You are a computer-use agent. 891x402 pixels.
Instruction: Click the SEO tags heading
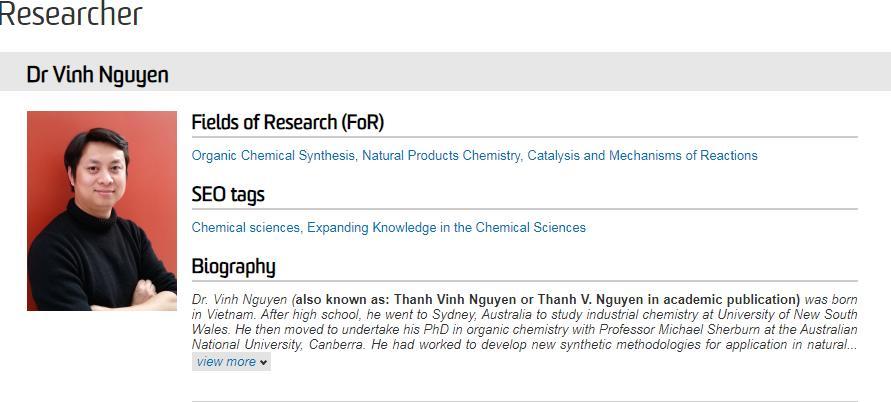click(x=228, y=194)
